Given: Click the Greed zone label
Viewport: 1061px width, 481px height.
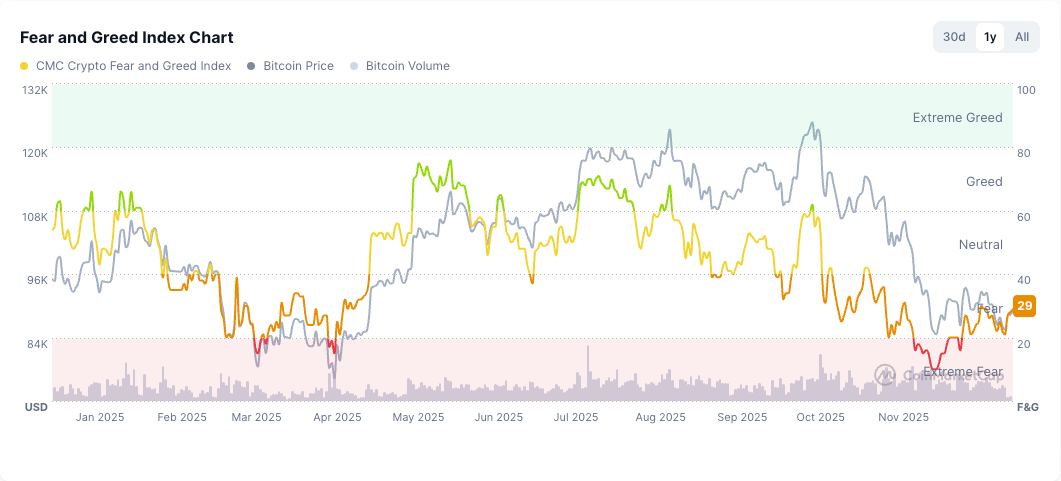Looking at the screenshot, I should click(x=983, y=182).
